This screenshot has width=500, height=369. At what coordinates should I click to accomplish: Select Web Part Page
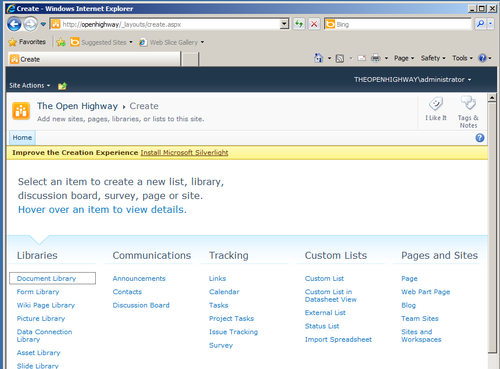click(426, 292)
